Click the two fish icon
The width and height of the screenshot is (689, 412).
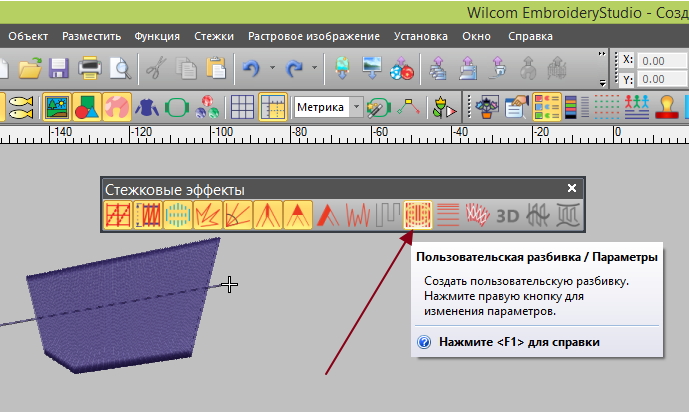[20, 107]
